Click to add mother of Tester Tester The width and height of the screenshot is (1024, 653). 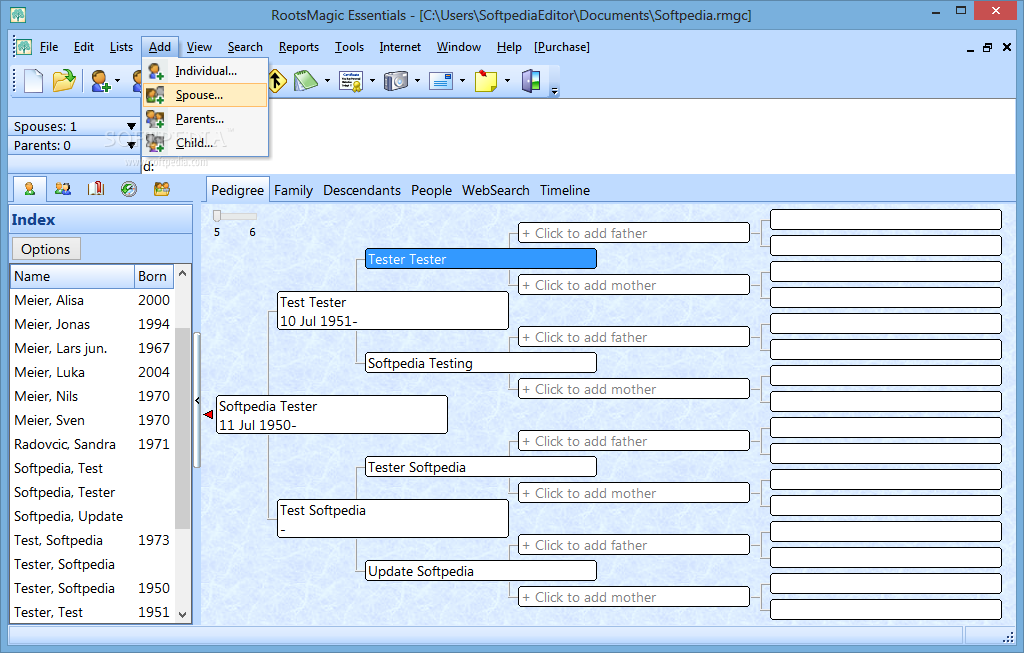634,285
